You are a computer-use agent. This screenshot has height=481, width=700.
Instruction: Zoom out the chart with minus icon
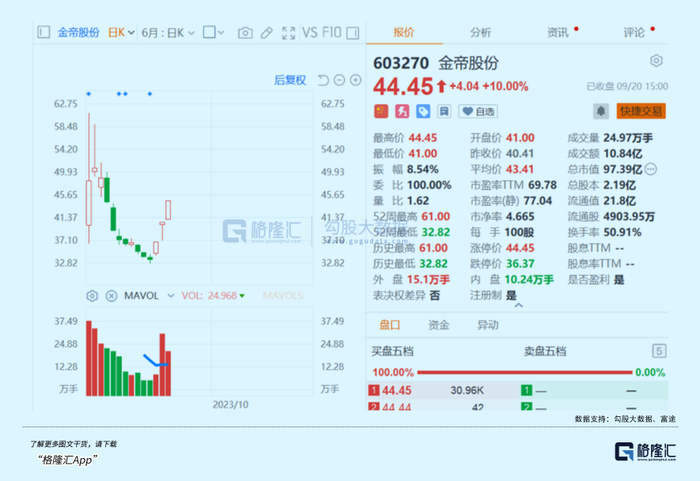point(339,80)
